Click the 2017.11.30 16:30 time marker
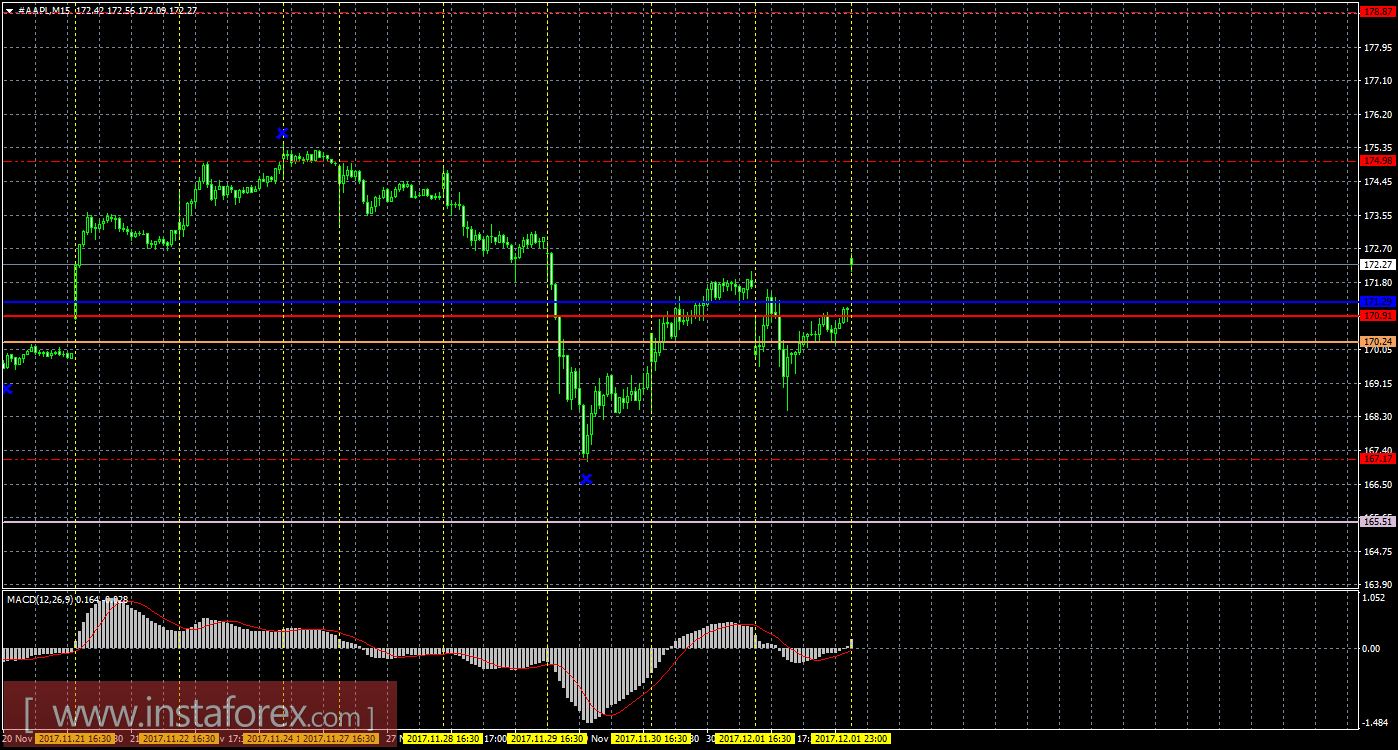1398x750 pixels. coord(651,738)
